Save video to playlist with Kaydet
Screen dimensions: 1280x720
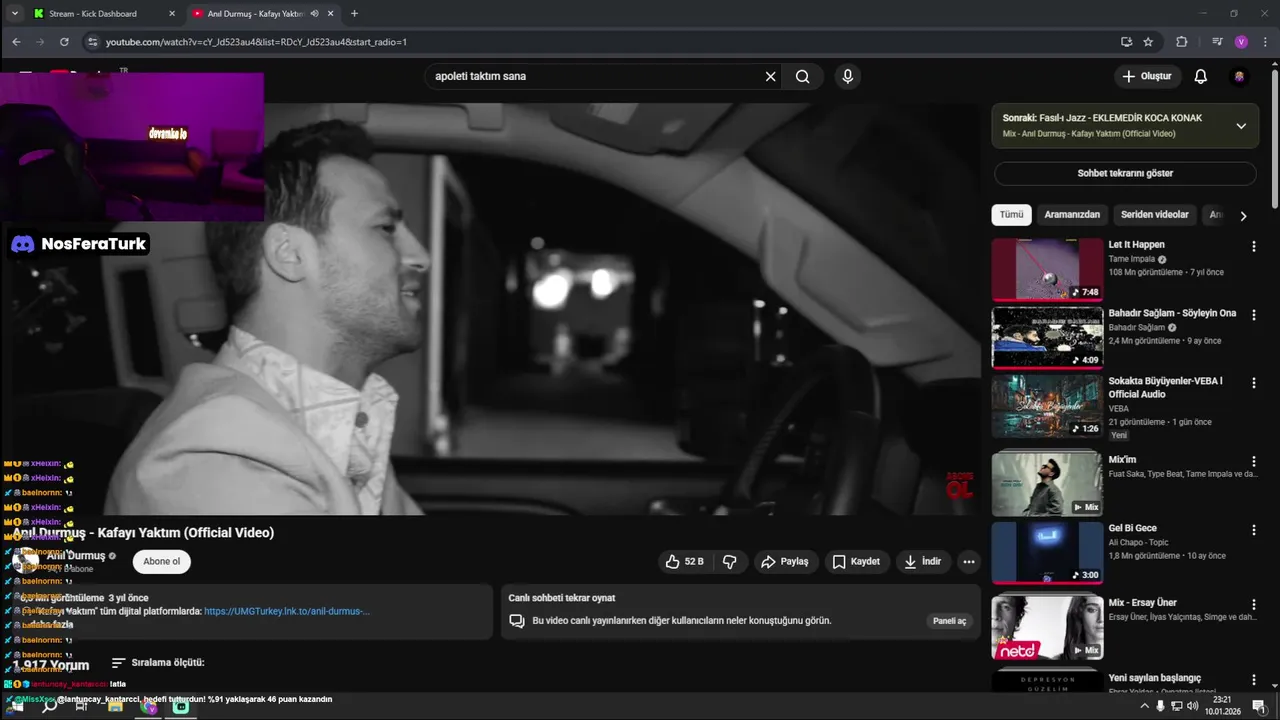[857, 562]
